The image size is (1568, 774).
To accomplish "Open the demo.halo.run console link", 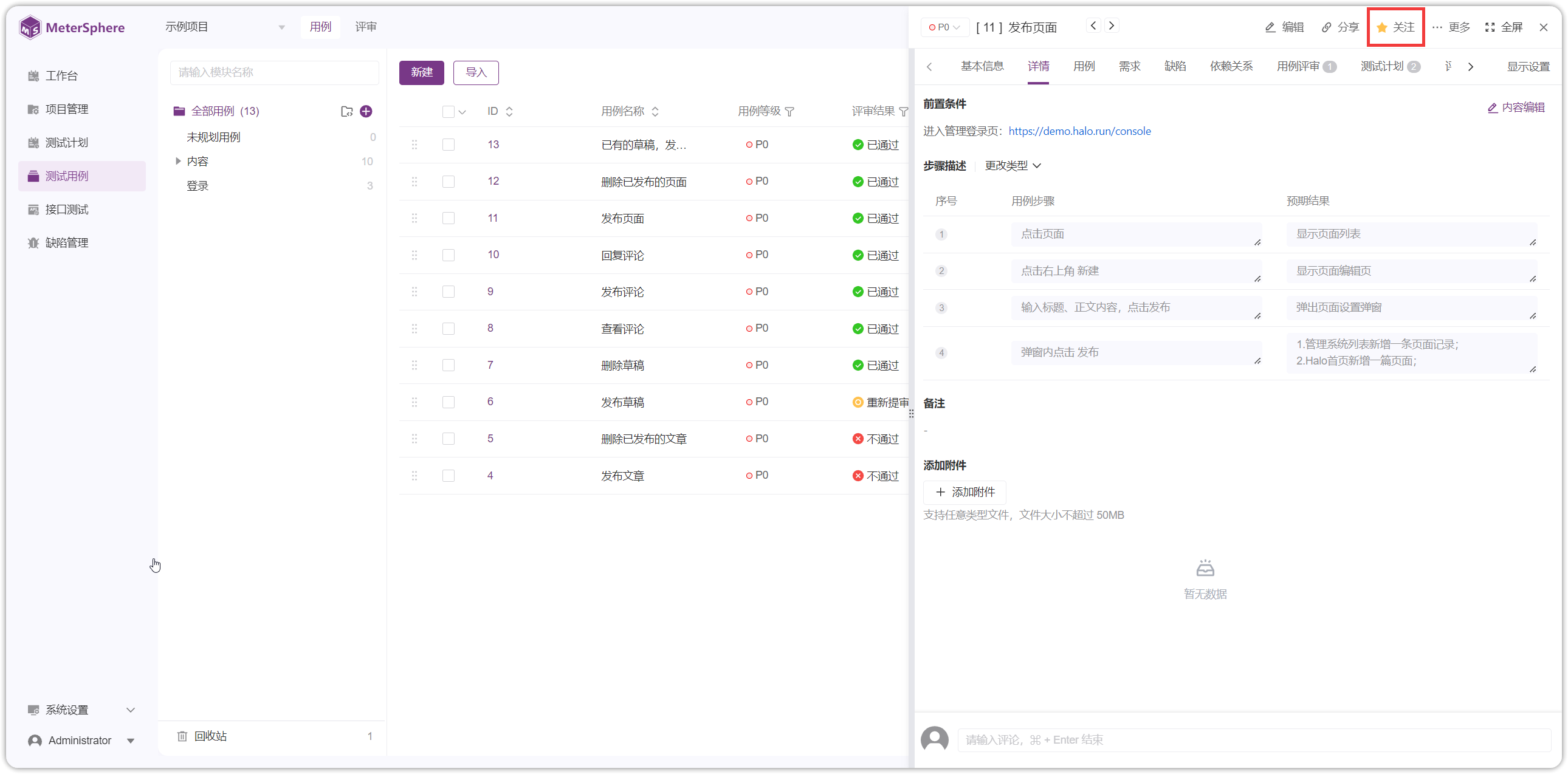I will 1079,131.
